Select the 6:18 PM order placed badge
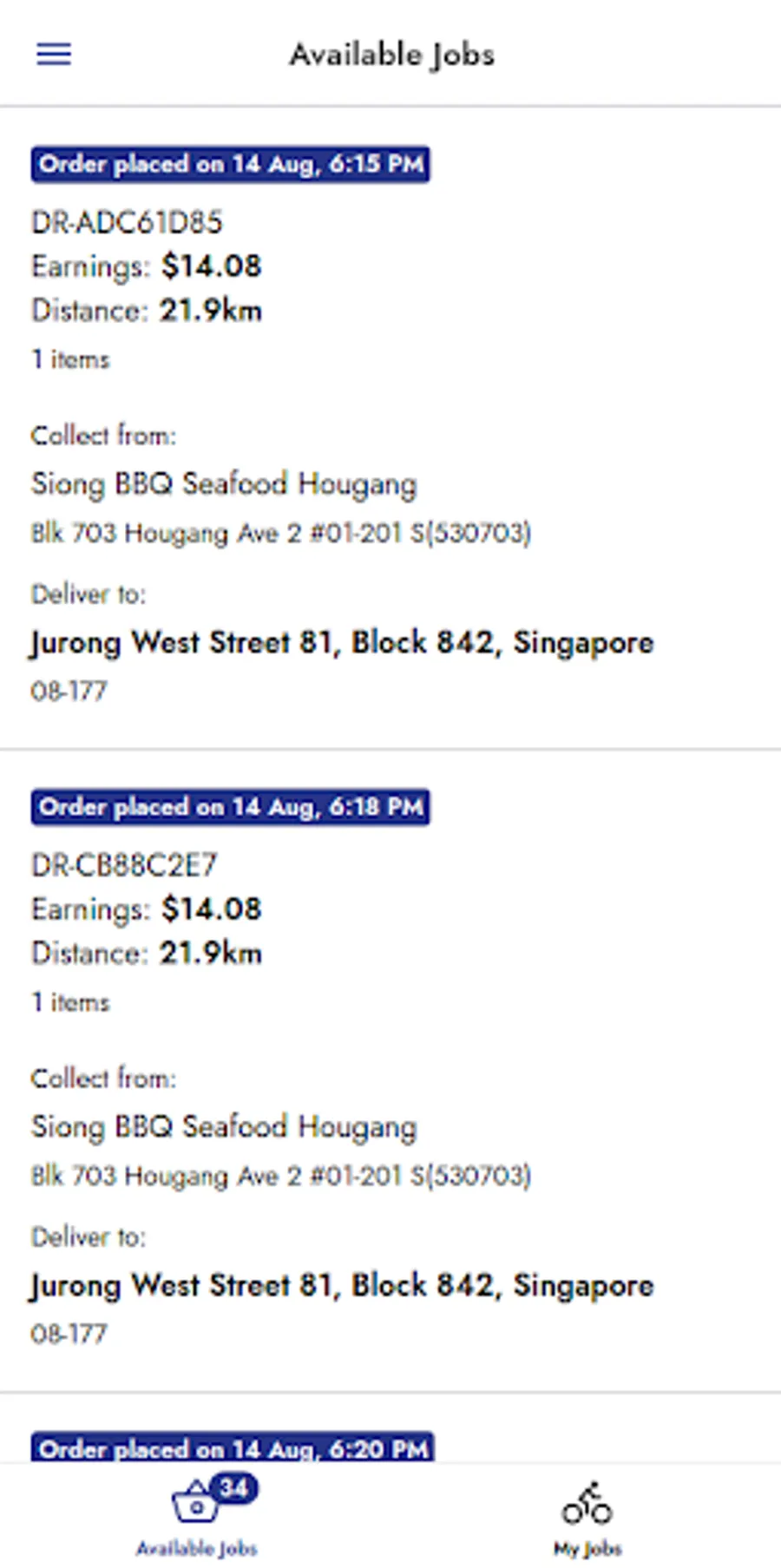 [x=231, y=807]
